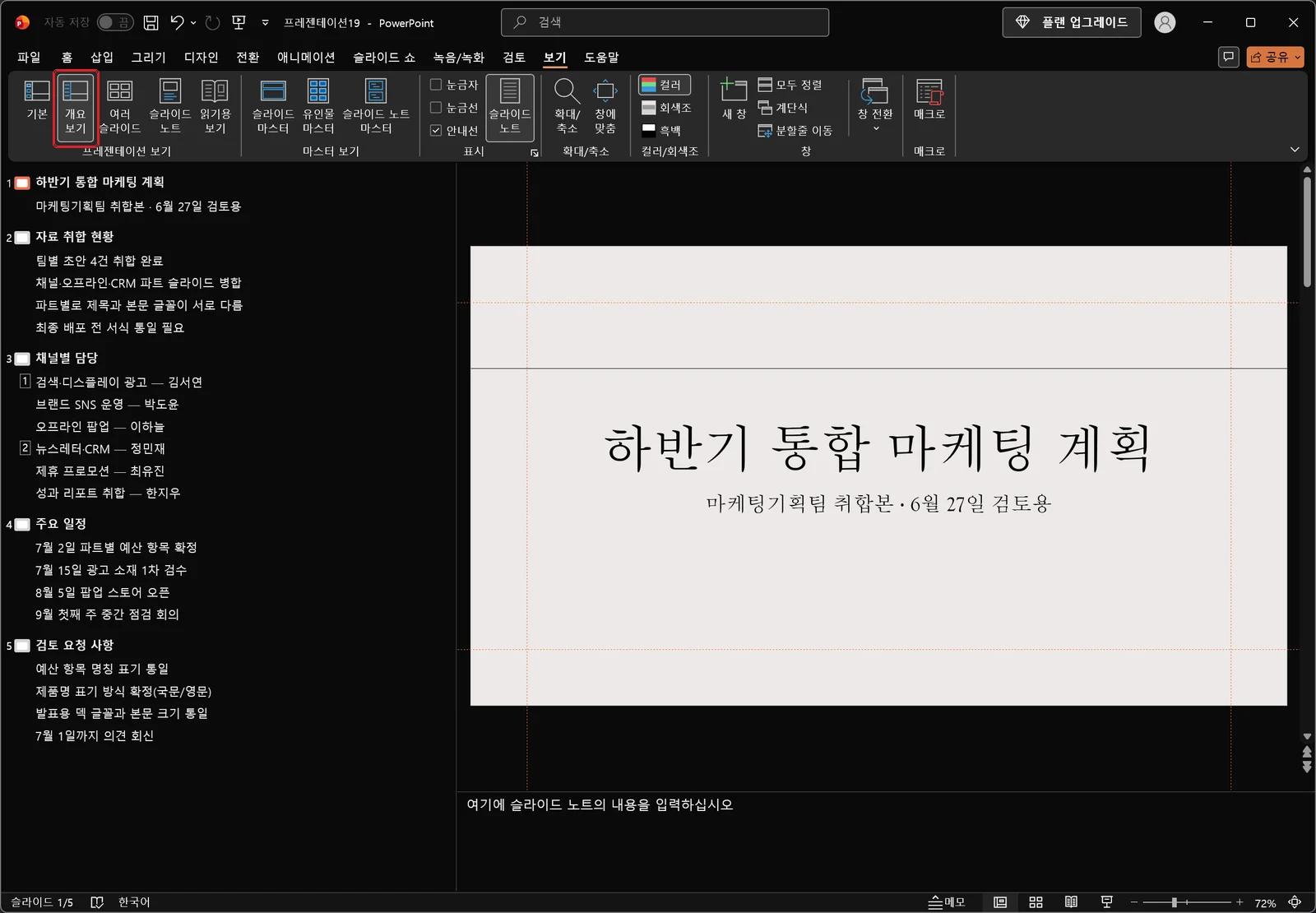Click 한국어 language in status bar
1316x913 pixels.
[134, 902]
